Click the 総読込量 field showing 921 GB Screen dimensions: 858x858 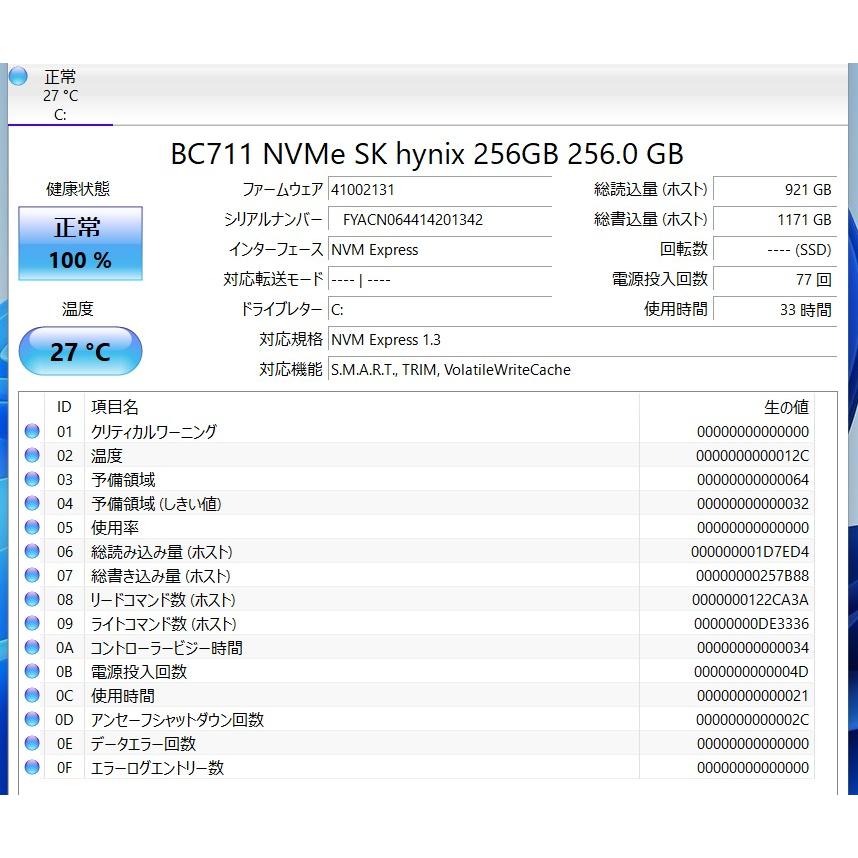pos(775,189)
